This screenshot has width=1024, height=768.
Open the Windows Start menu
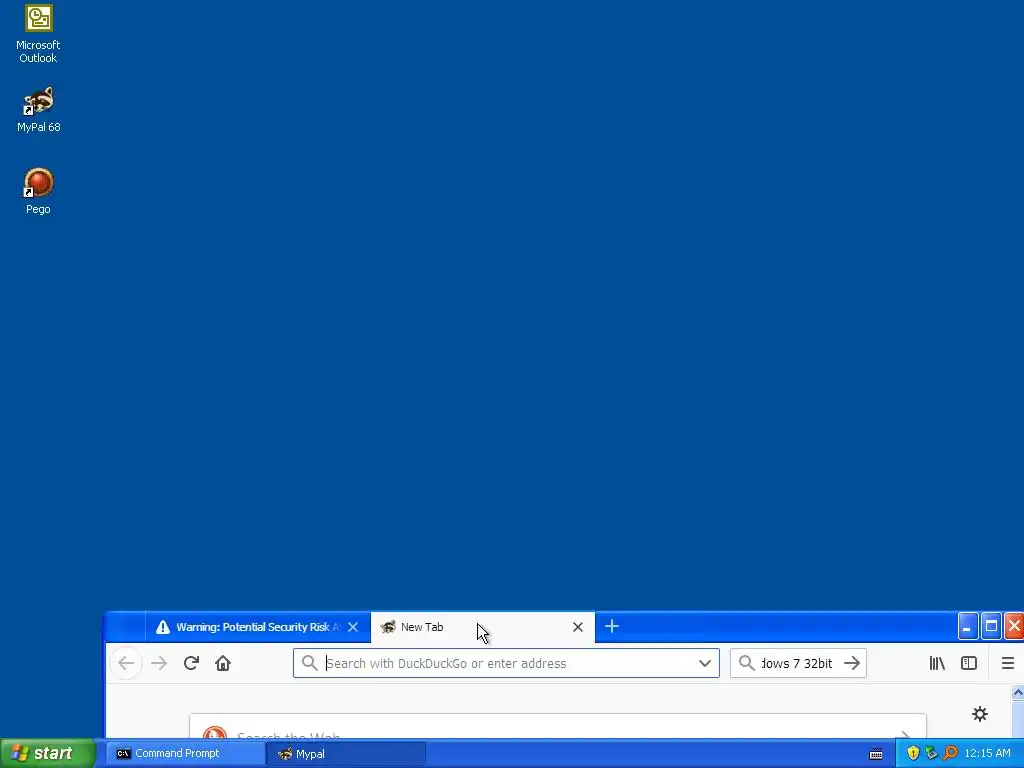pyautogui.click(x=48, y=754)
